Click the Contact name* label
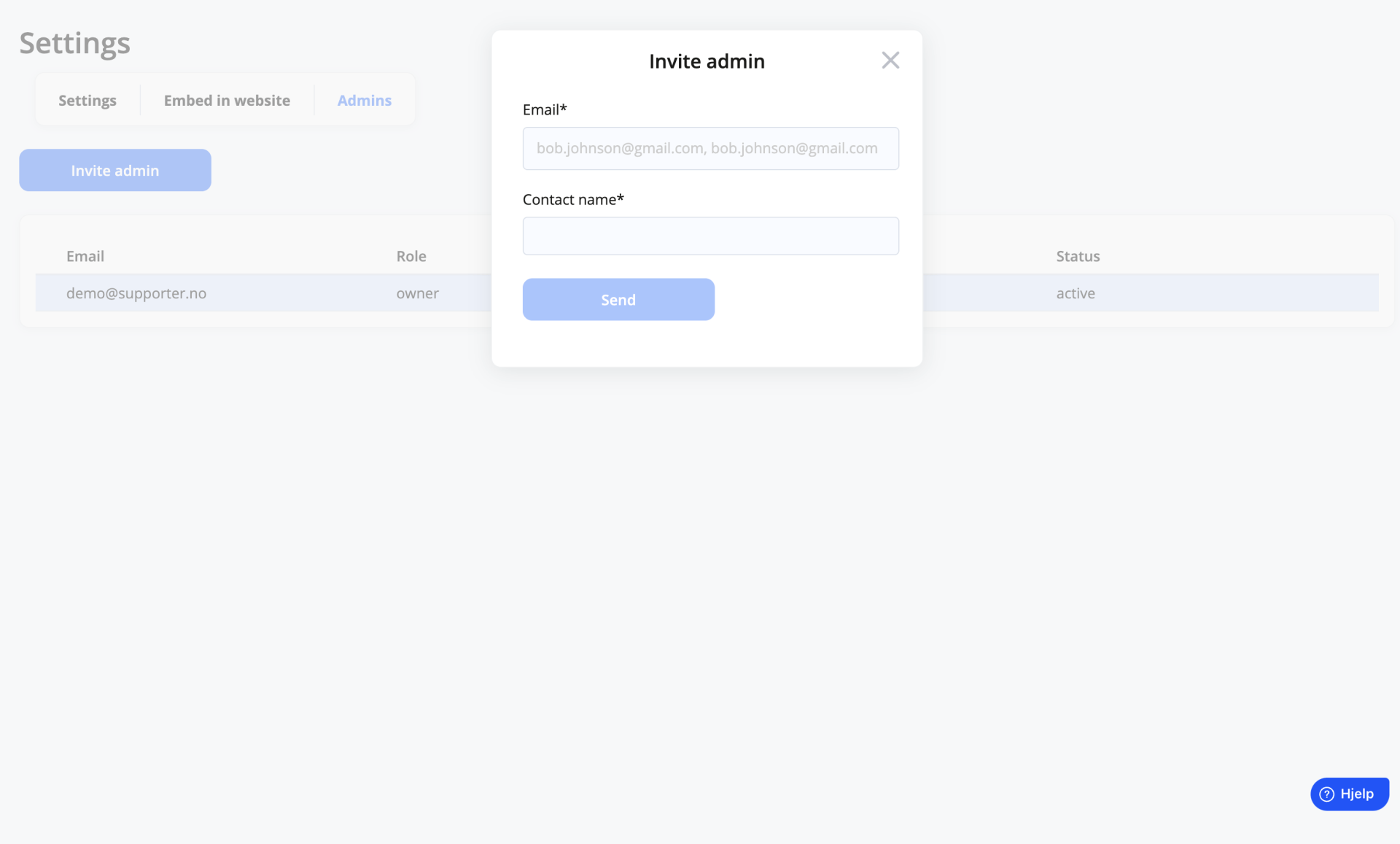The width and height of the screenshot is (1400, 844). click(573, 199)
